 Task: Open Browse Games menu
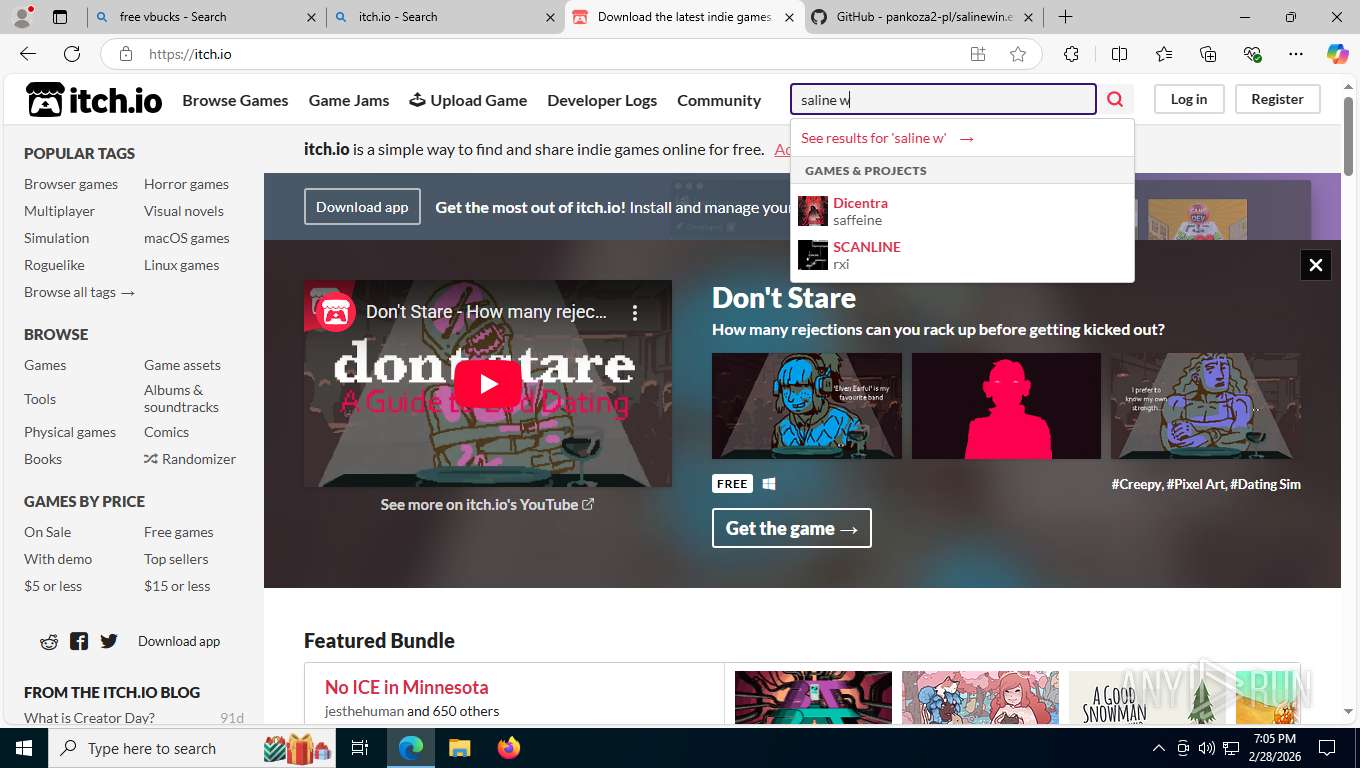235,100
